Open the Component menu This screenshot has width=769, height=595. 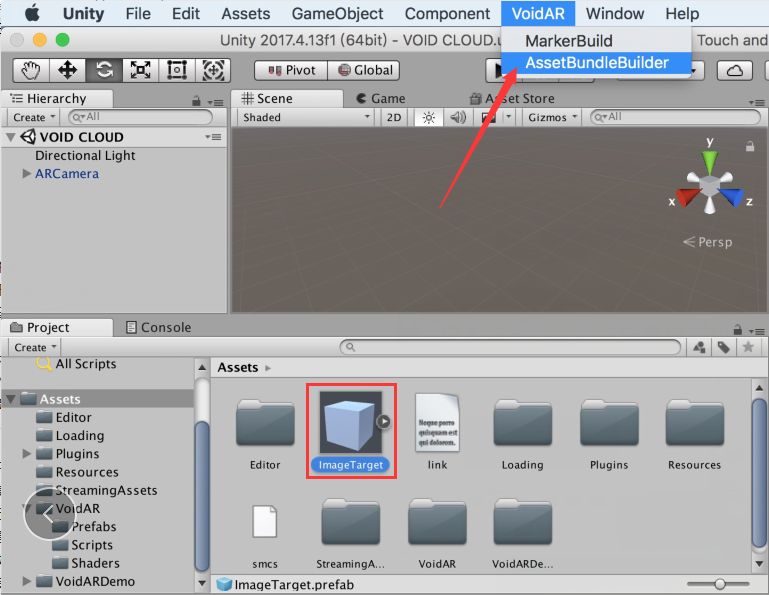click(447, 14)
